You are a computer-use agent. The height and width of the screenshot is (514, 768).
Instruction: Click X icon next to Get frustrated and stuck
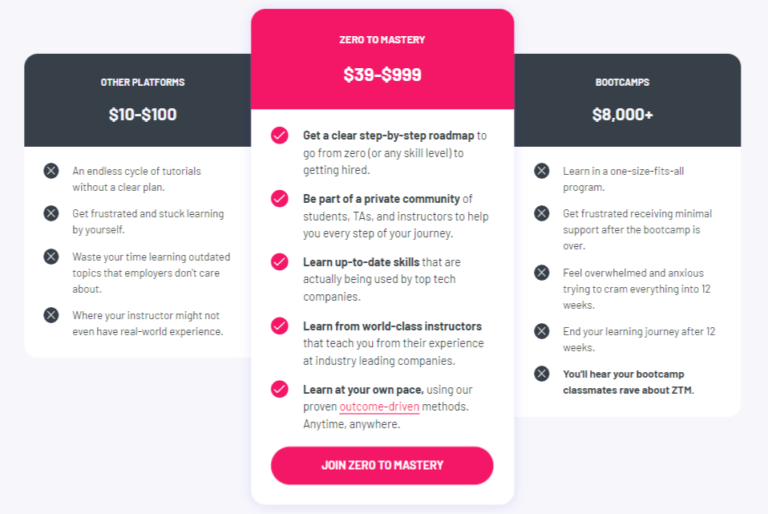coord(51,213)
